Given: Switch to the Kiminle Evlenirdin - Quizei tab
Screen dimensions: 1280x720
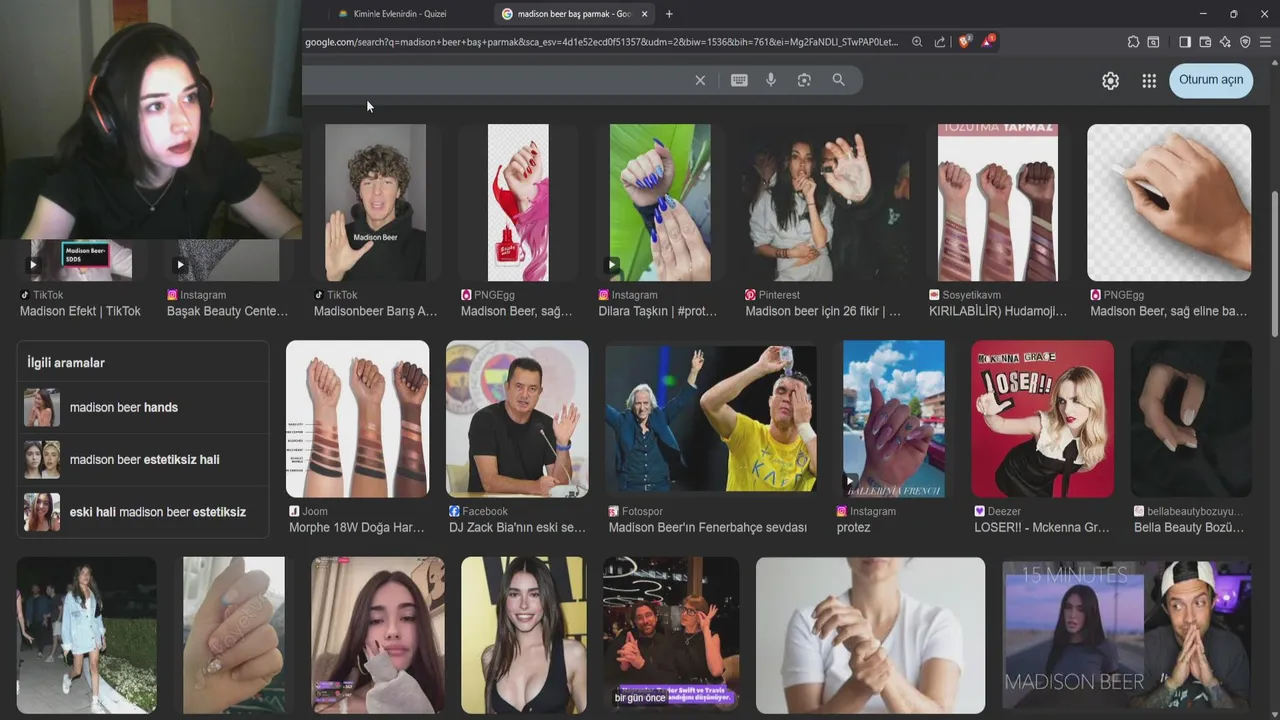Looking at the screenshot, I should tap(400, 14).
